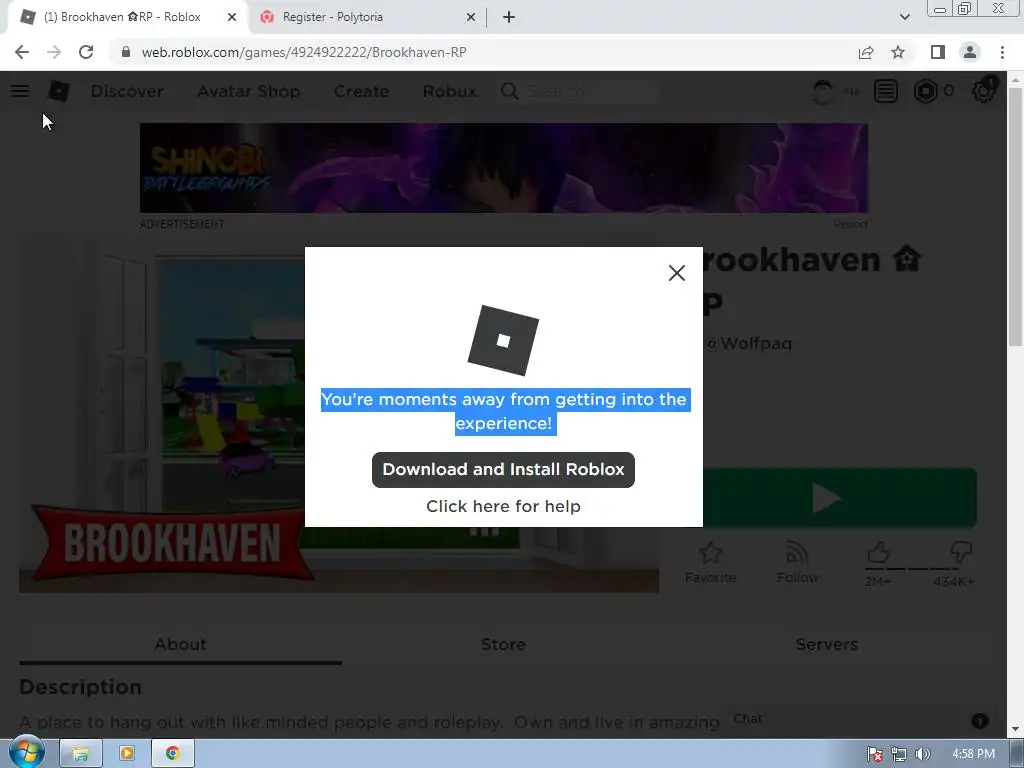Screen dimensions: 1024x768
Task: Open the settings gear icon
Action: (x=984, y=91)
